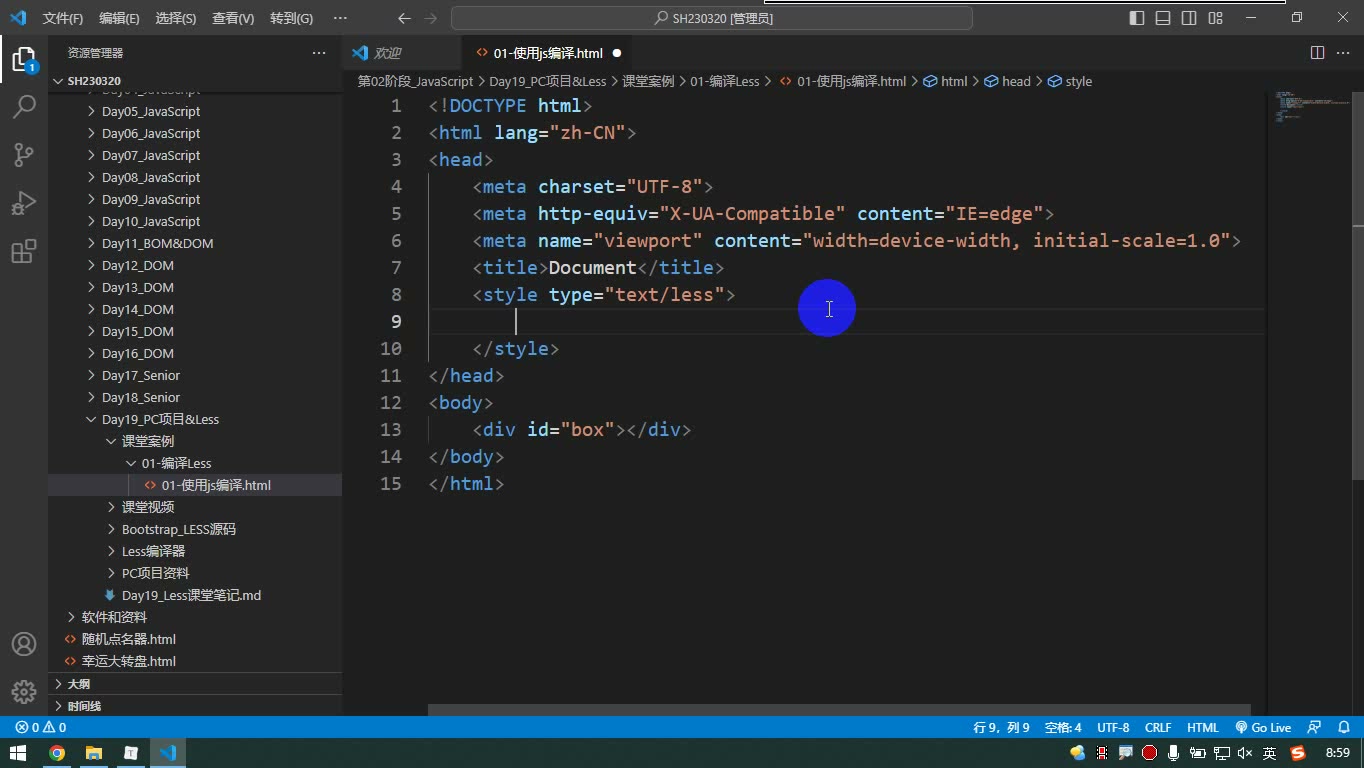
Task: Switch to the 欢迎 tab
Action: point(387,53)
